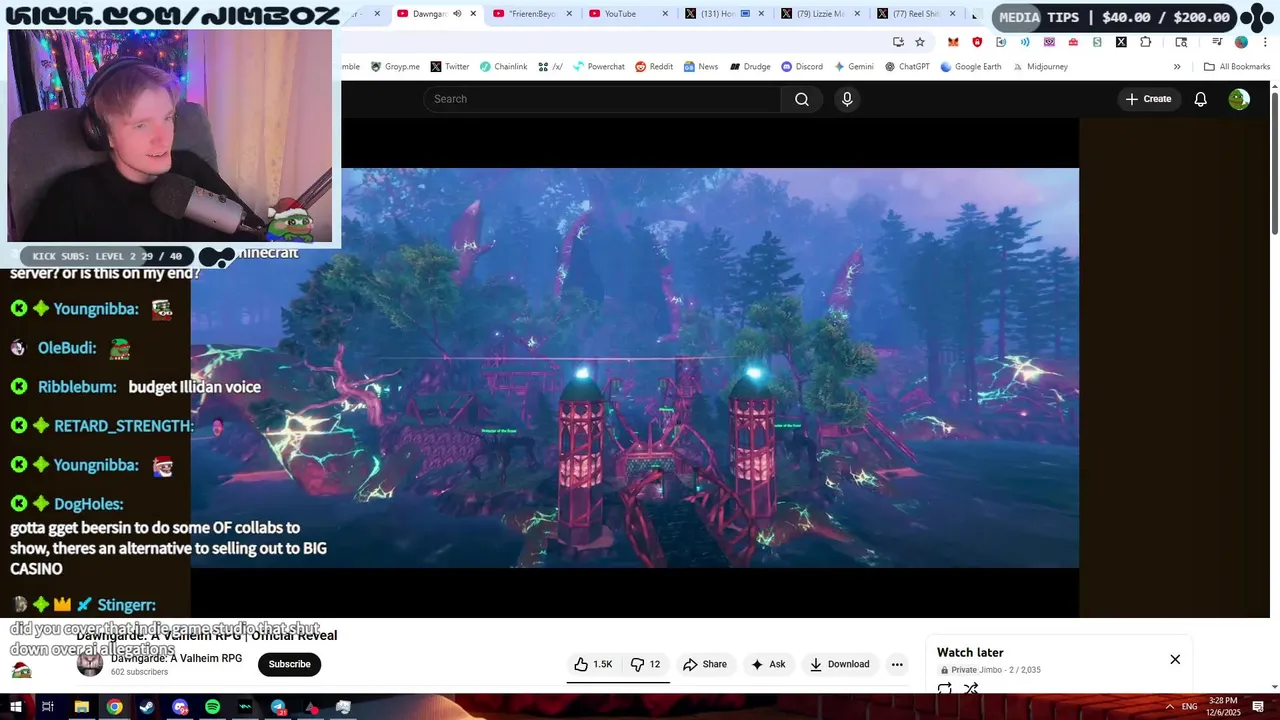The width and height of the screenshot is (1280, 720).
Task: Click the Ask button under video
Action: point(768,664)
